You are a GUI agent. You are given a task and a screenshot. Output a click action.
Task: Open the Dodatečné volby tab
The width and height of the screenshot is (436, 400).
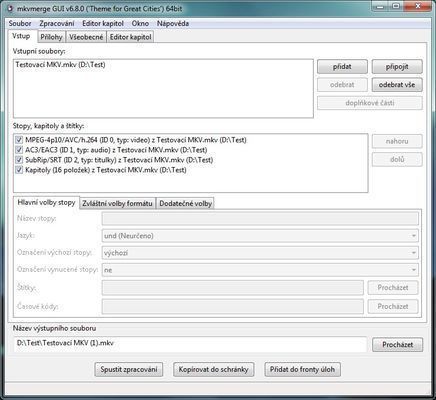coord(185,203)
